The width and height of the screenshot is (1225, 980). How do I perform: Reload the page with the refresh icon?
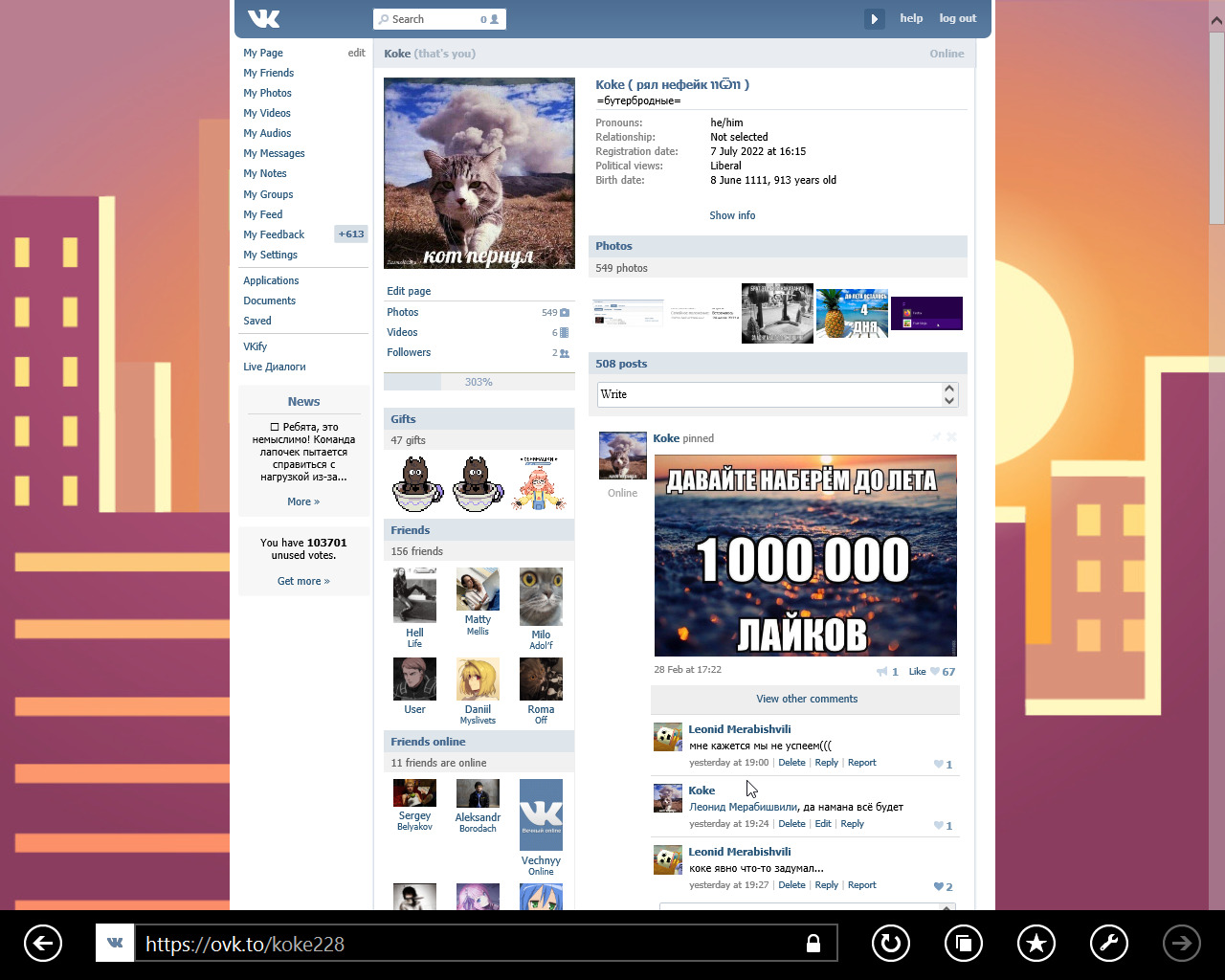pos(890,944)
